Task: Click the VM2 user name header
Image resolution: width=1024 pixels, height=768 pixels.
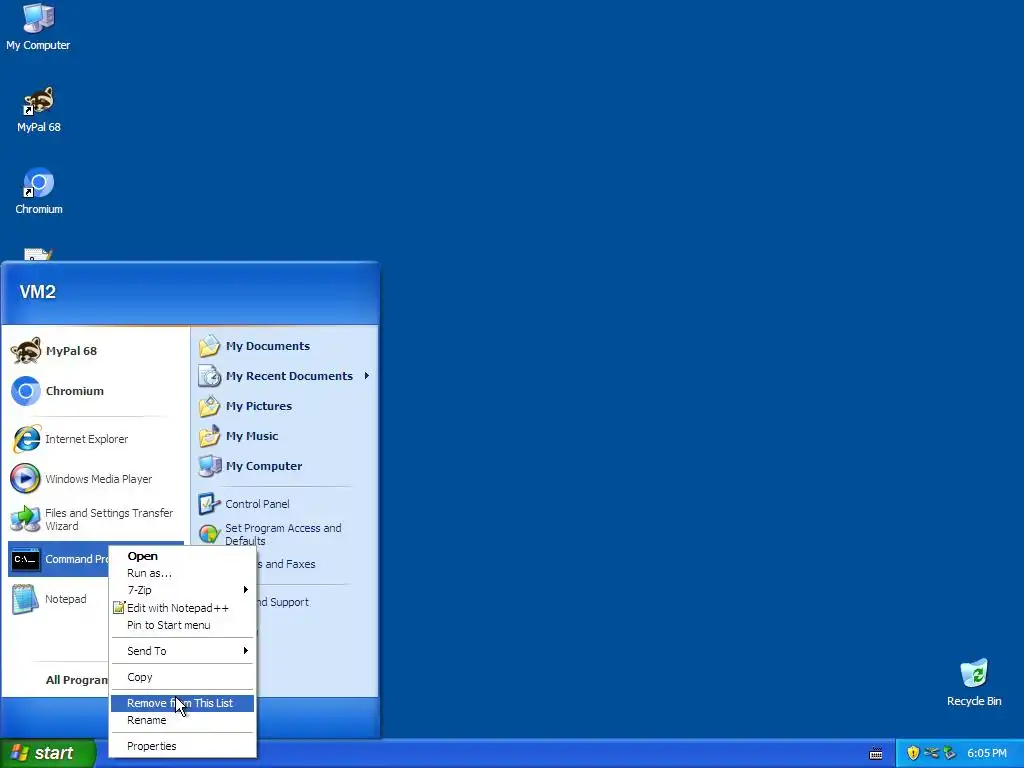Action: click(37, 291)
